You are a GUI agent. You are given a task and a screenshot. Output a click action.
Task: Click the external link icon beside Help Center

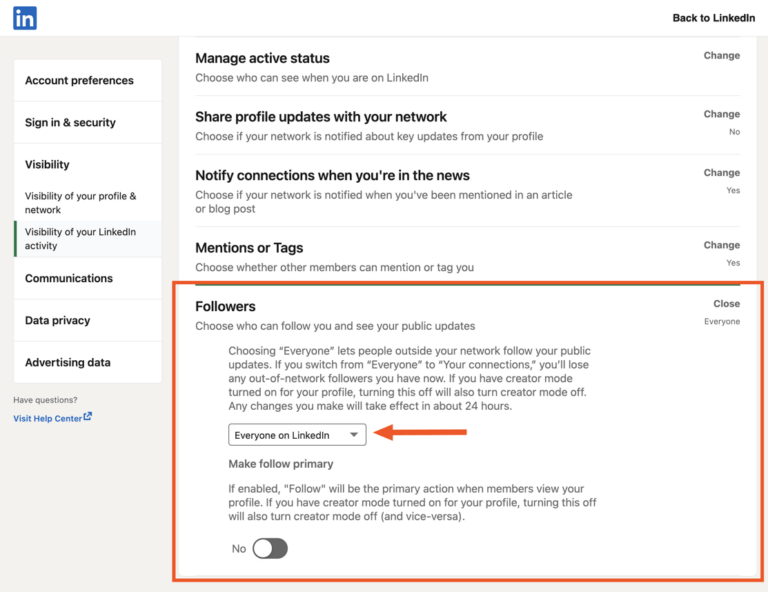pyautogui.click(x=88, y=417)
